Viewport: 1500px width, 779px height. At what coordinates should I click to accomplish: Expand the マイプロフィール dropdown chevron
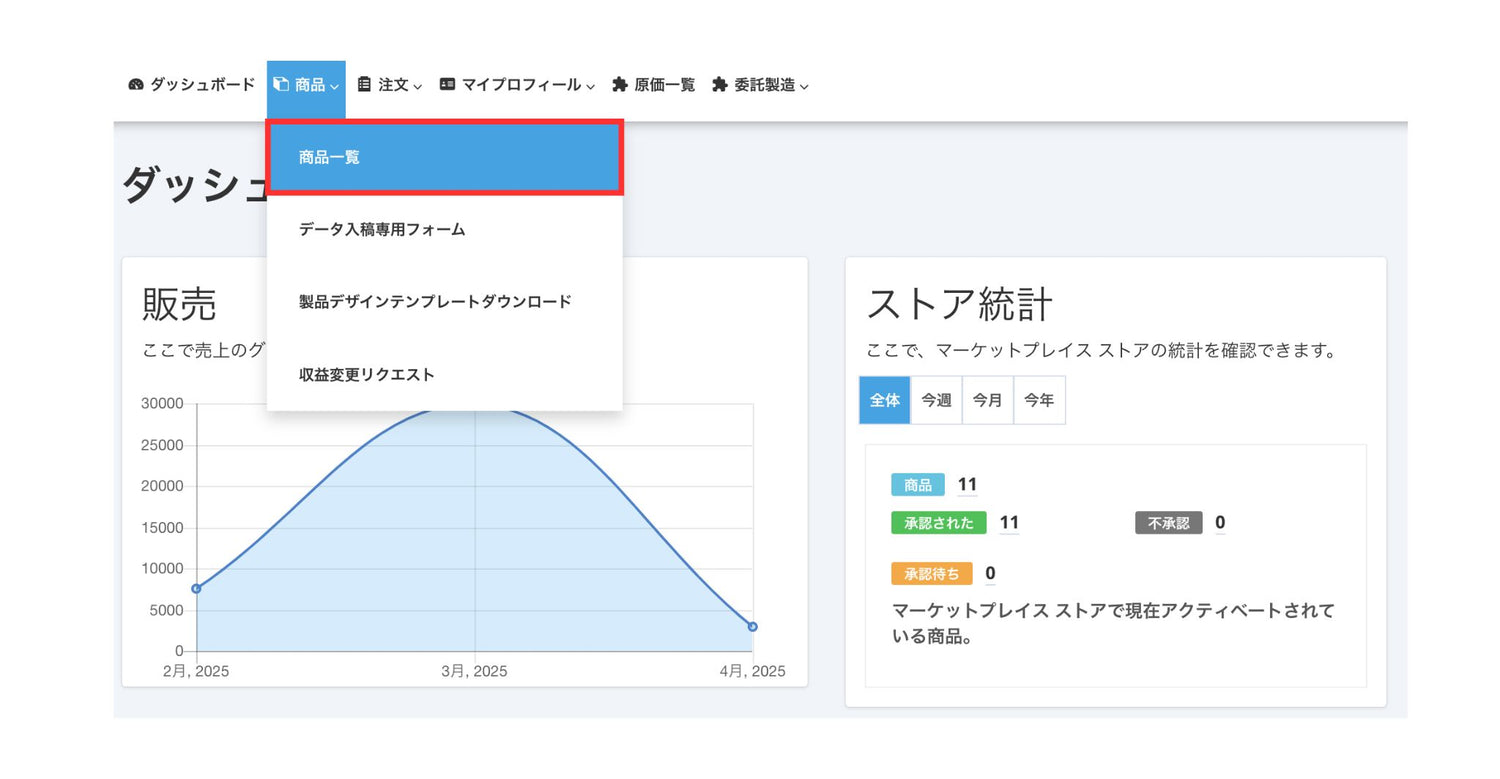pos(590,87)
